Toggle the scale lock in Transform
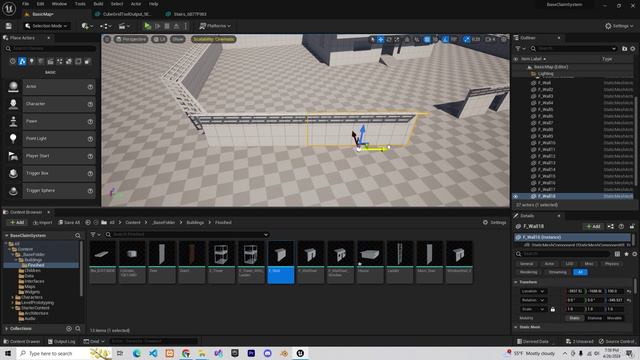Screen dimensions: 640x360 [553, 309]
